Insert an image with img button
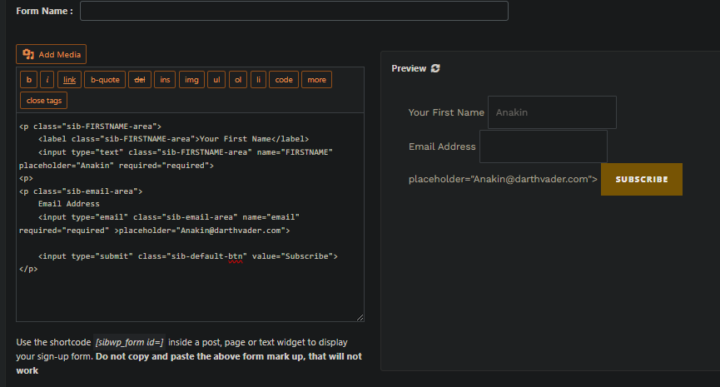Viewport: 720px width, 387px height. tap(191, 79)
